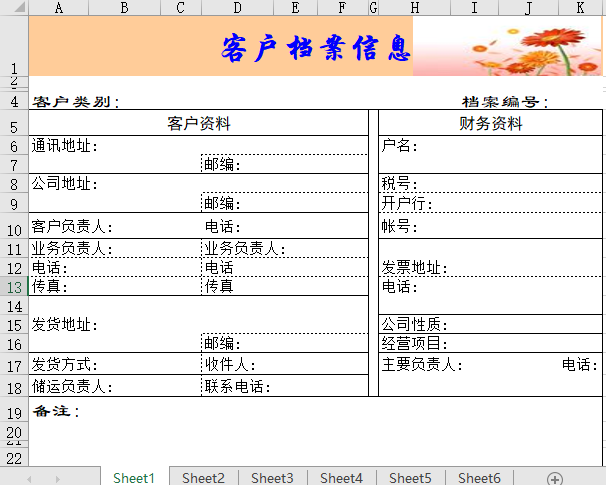Image resolution: width=606 pixels, height=485 pixels.
Task: Click the select-all corner of the grid
Action: 14,8
